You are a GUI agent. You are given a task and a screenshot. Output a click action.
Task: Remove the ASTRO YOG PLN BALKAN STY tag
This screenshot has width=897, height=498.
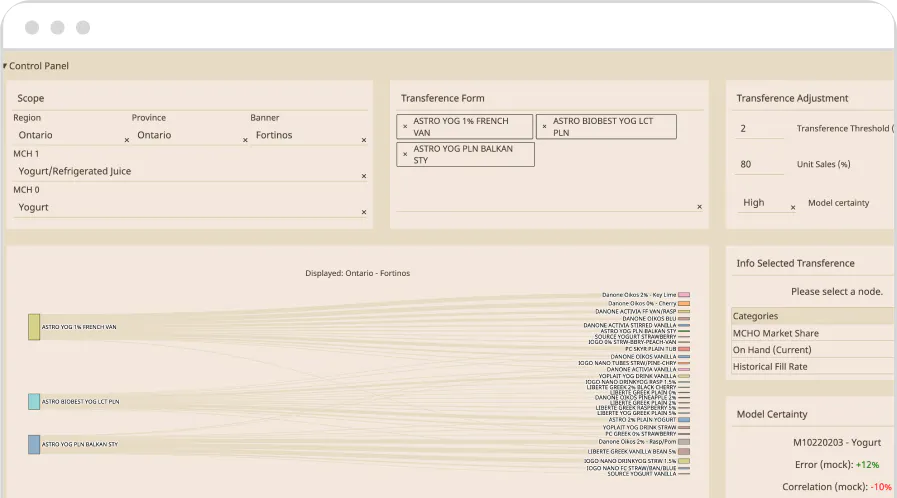(x=405, y=154)
